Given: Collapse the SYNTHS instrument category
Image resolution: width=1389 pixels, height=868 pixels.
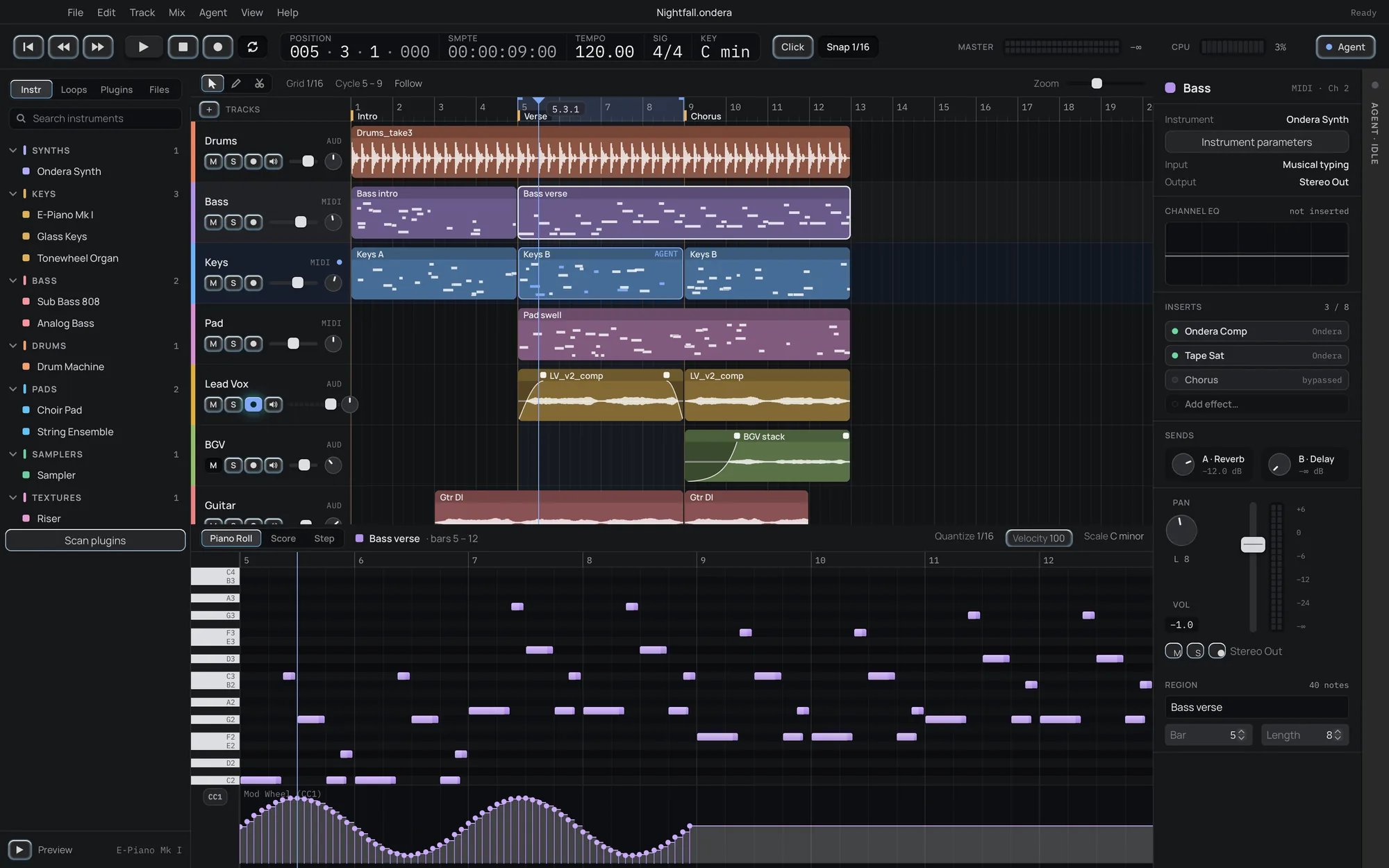Looking at the screenshot, I should click(x=13, y=150).
